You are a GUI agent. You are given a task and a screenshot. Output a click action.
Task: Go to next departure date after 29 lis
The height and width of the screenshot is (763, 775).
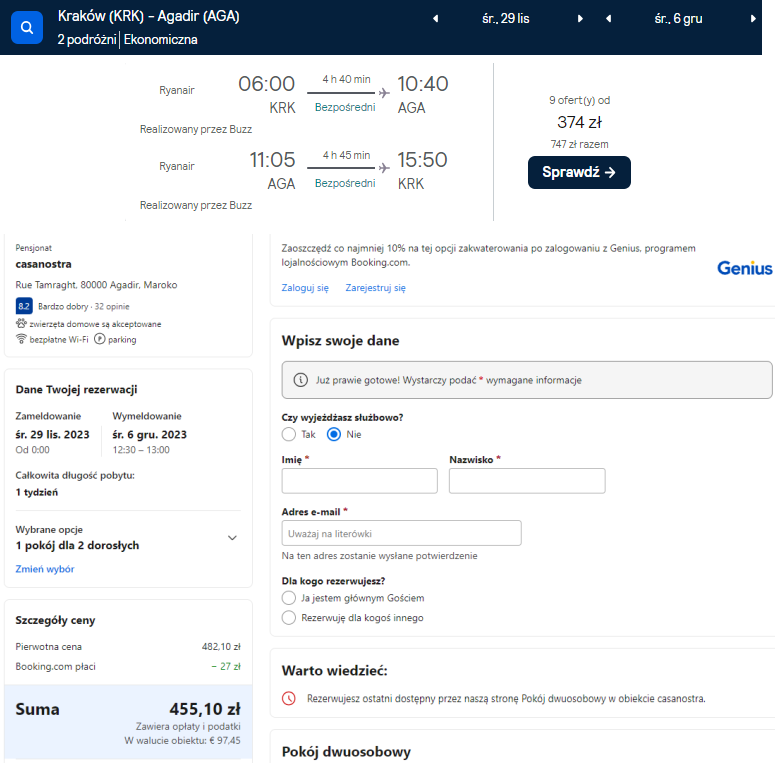click(x=580, y=19)
